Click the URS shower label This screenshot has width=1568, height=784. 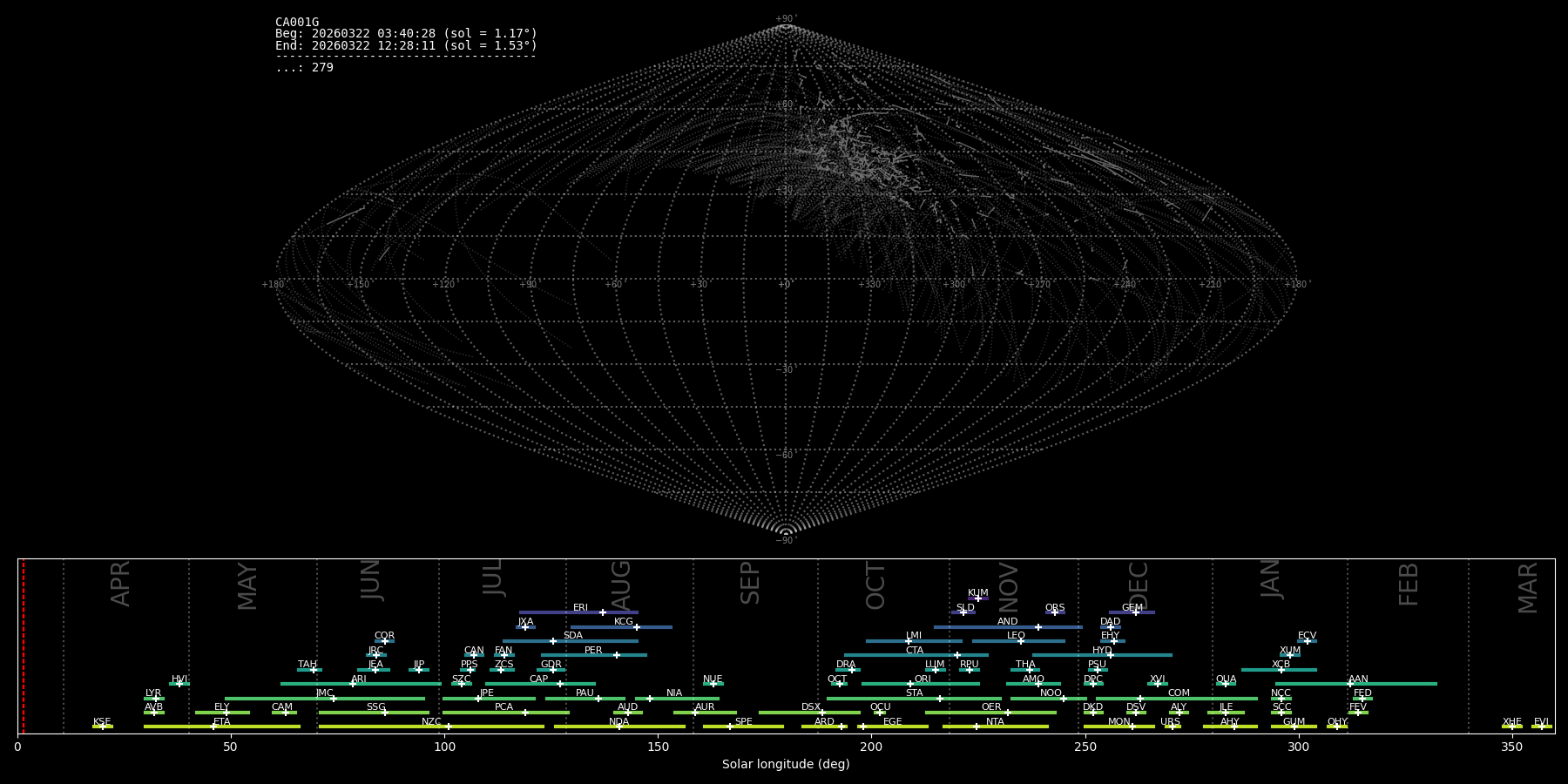click(1170, 722)
